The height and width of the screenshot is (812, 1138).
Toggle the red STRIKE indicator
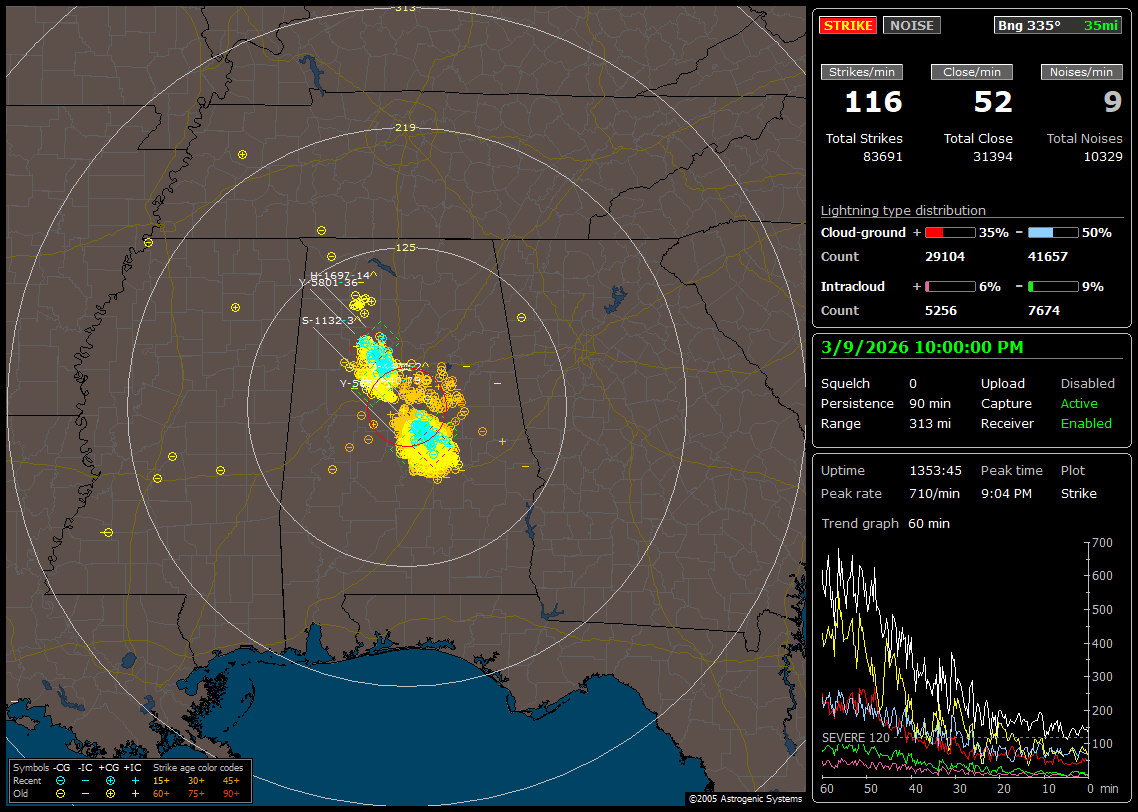pos(848,25)
